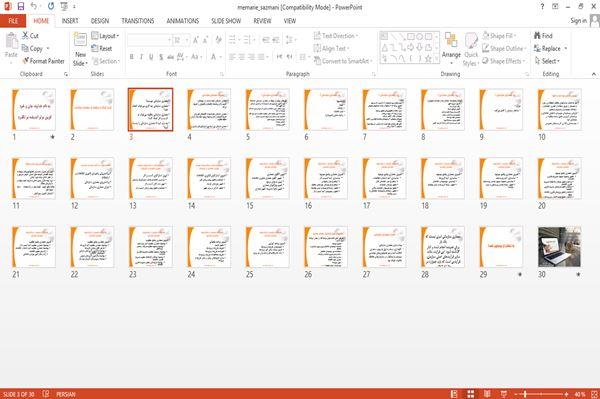The width and height of the screenshot is (600, 399).
Task: Zoom in with plus button in status bar
Action: coord(566,394)
